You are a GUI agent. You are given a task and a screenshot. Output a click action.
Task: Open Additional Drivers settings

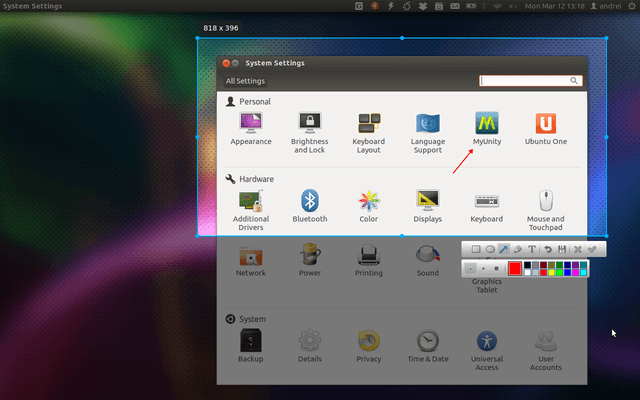(251, 210)
